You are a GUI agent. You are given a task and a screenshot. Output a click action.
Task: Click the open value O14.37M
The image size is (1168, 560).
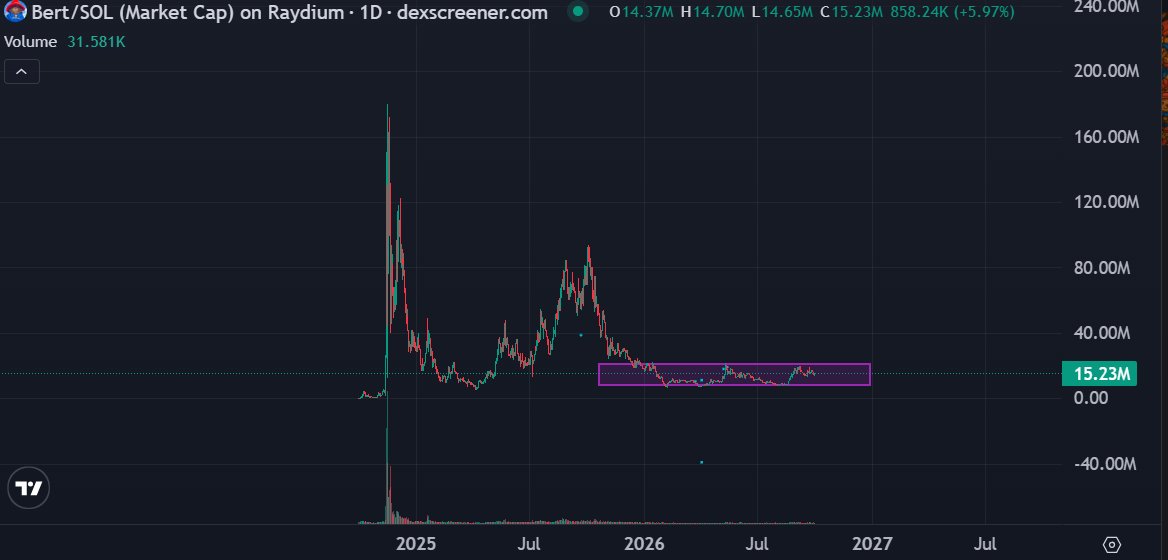point(641,12)
